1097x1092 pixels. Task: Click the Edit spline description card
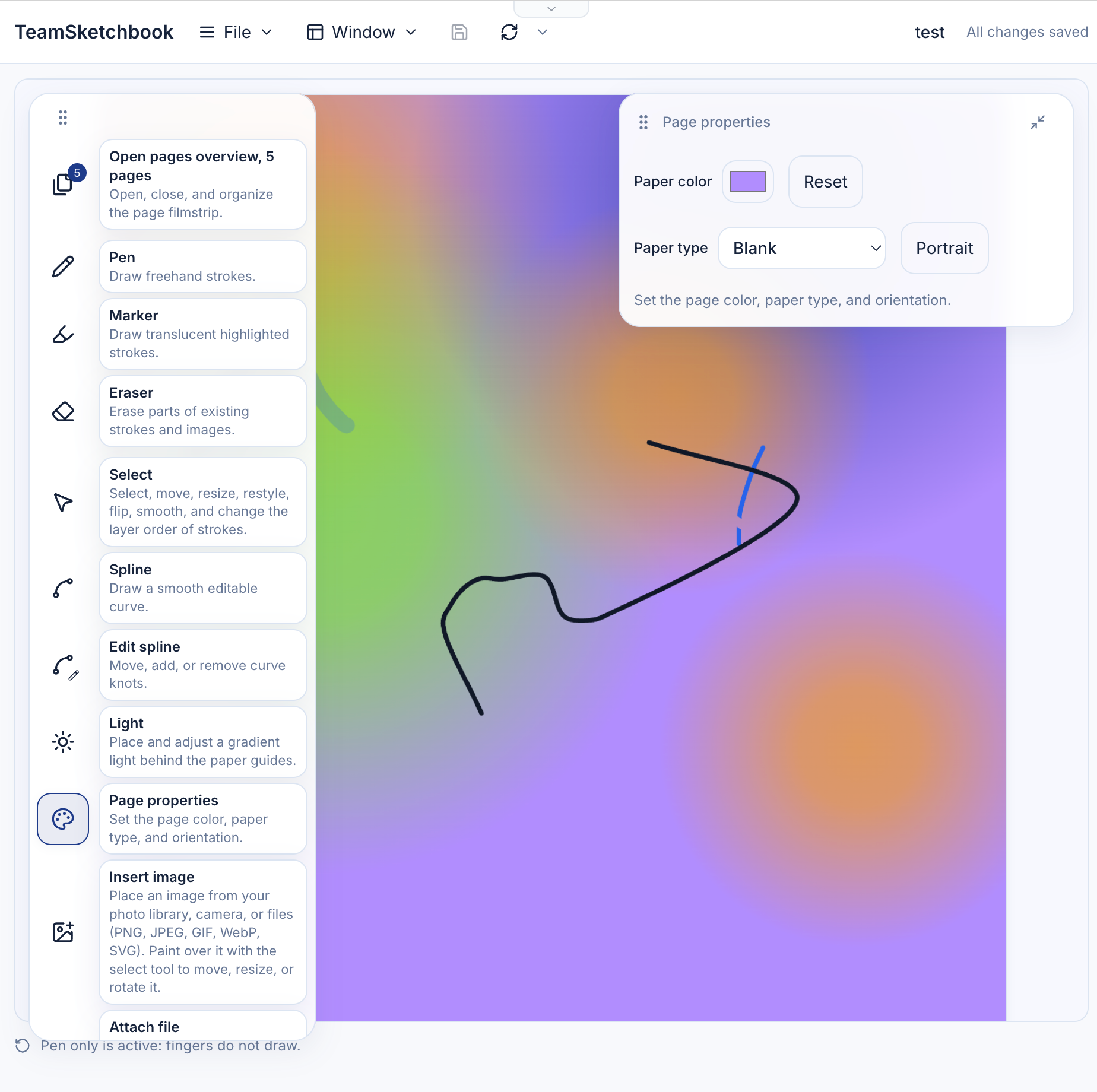203,665
